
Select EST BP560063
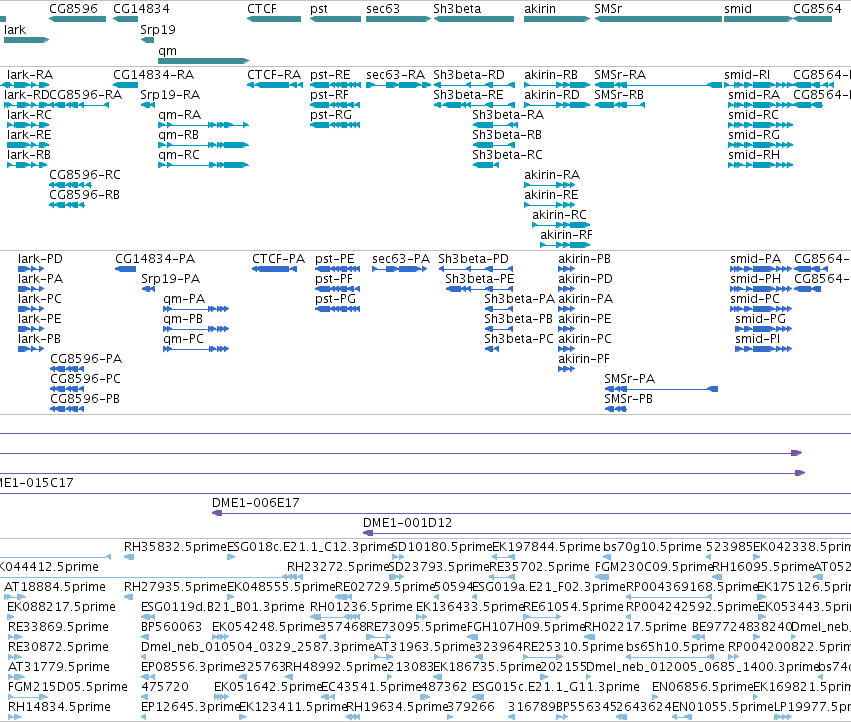click(172, 628)
